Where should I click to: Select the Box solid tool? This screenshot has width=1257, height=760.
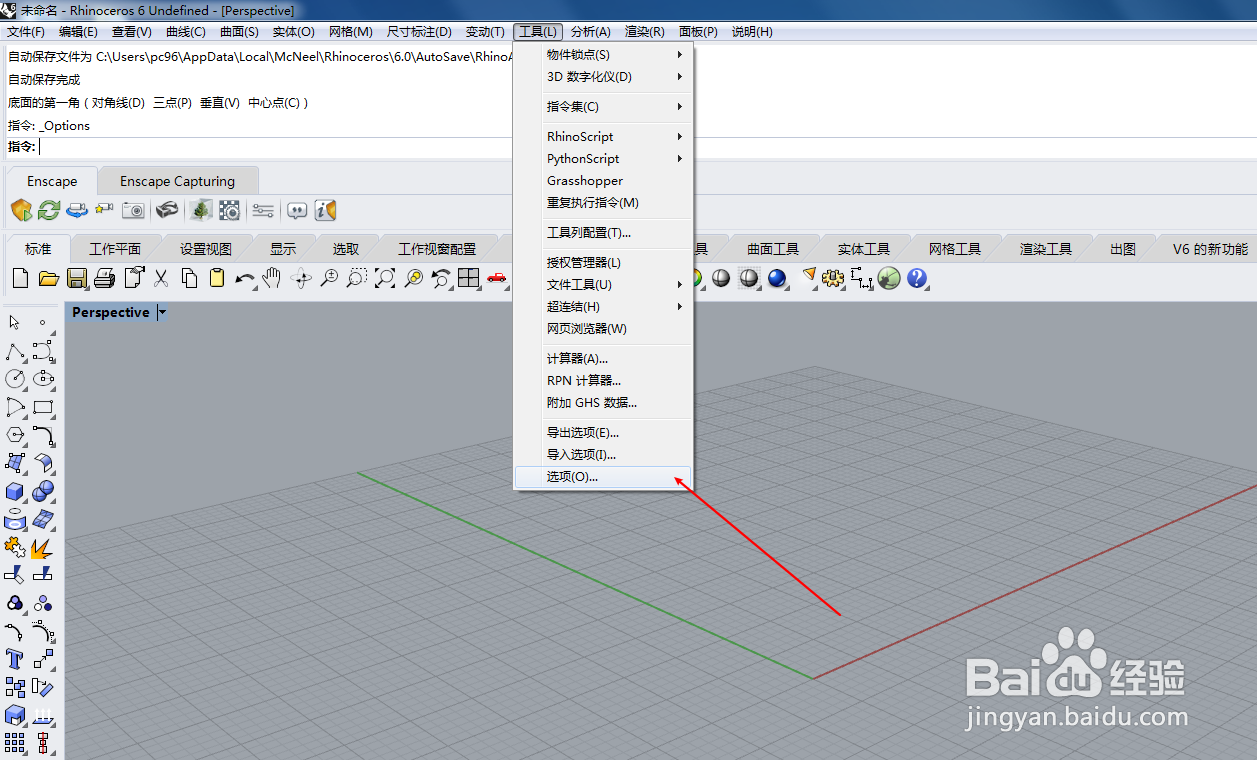(15, 491)
